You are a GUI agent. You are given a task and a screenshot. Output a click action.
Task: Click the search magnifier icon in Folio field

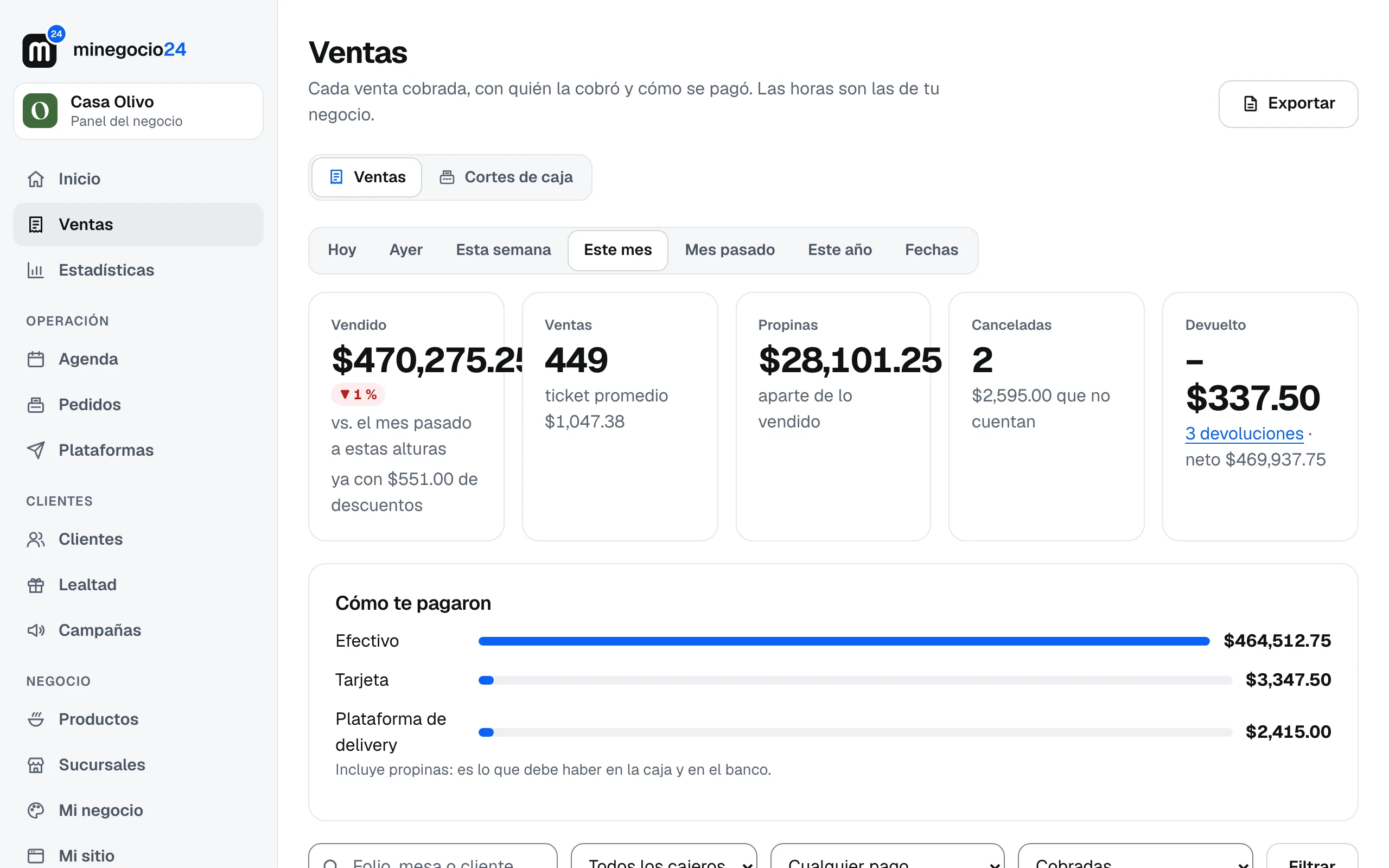point(330,864)
